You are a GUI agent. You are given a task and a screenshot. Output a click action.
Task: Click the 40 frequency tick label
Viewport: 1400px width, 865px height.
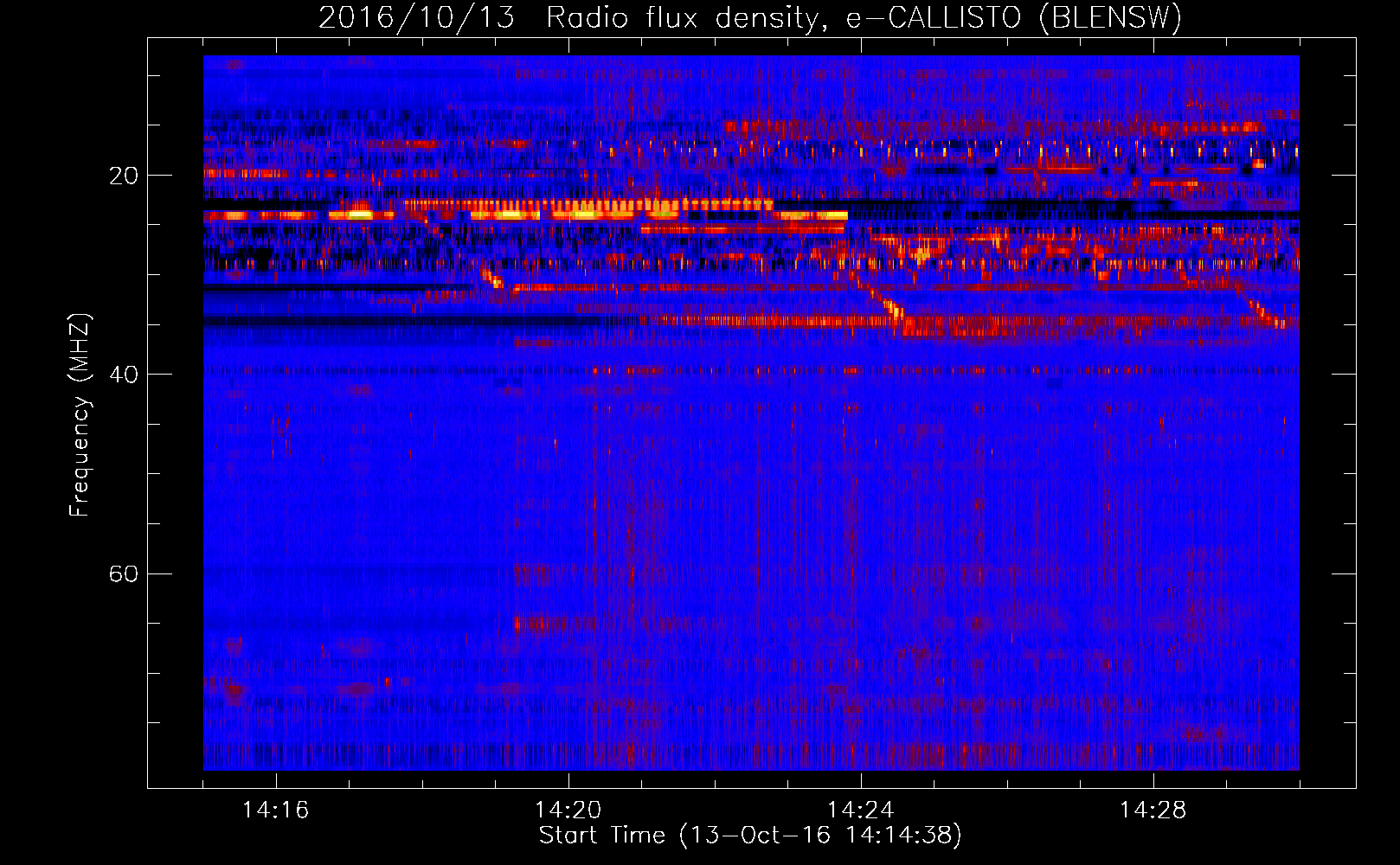pos(124,375)
